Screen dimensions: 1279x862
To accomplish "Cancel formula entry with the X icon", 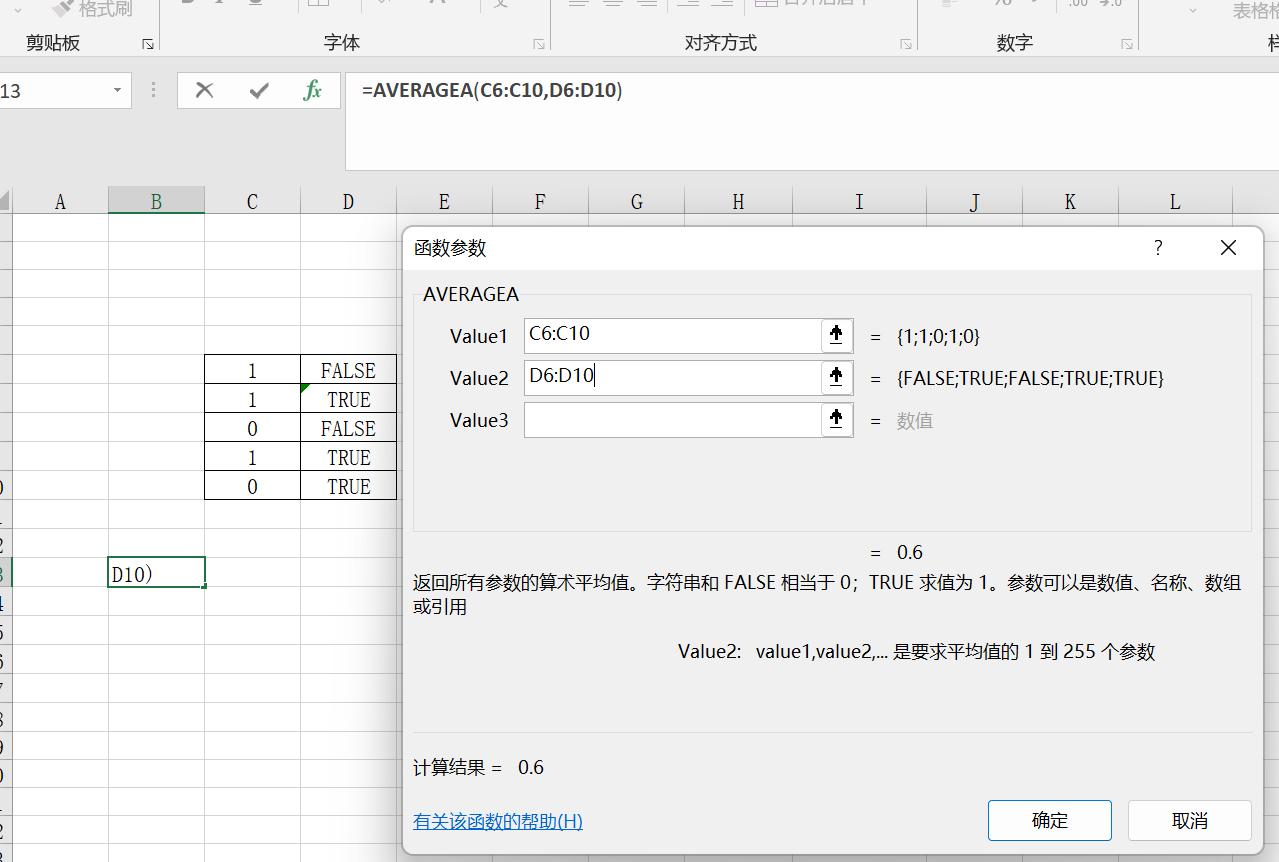I will [204, 90].
